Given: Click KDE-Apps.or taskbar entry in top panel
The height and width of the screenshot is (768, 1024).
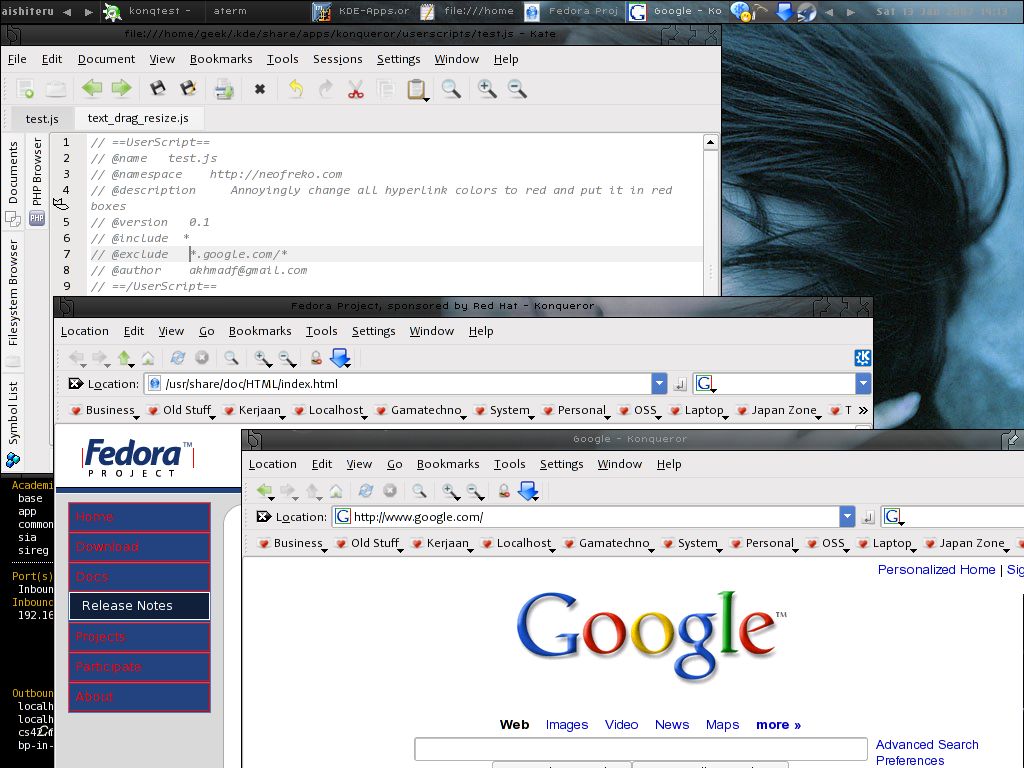Looking at the screenshot, I should click(x=362, y=10).
